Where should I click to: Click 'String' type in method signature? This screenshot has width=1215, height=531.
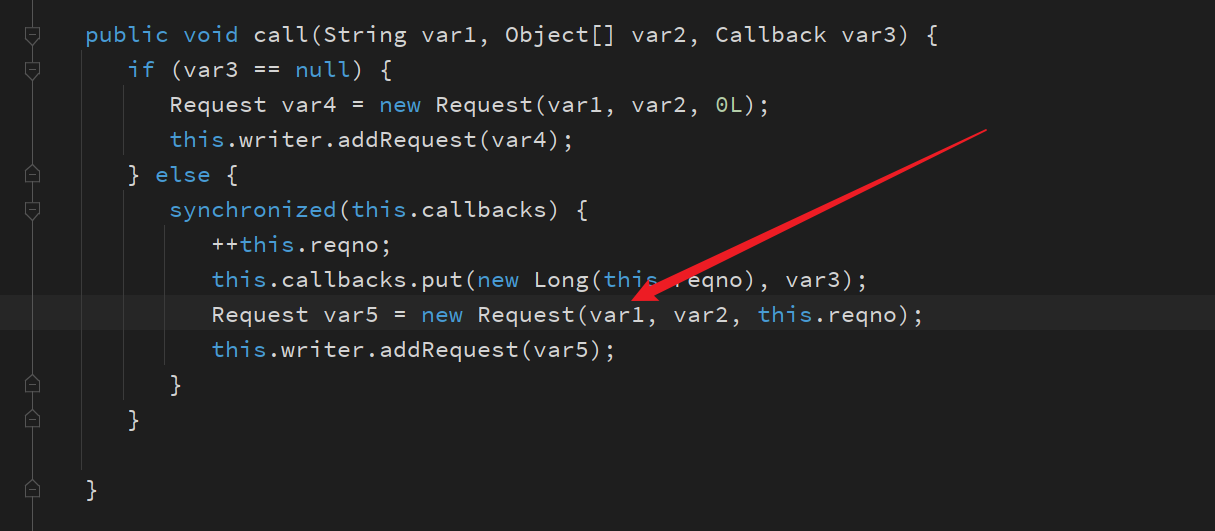point(365,35)
